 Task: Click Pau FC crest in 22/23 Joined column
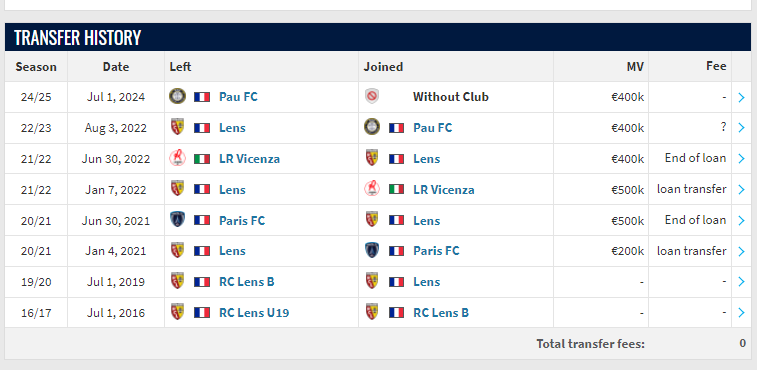372,127
